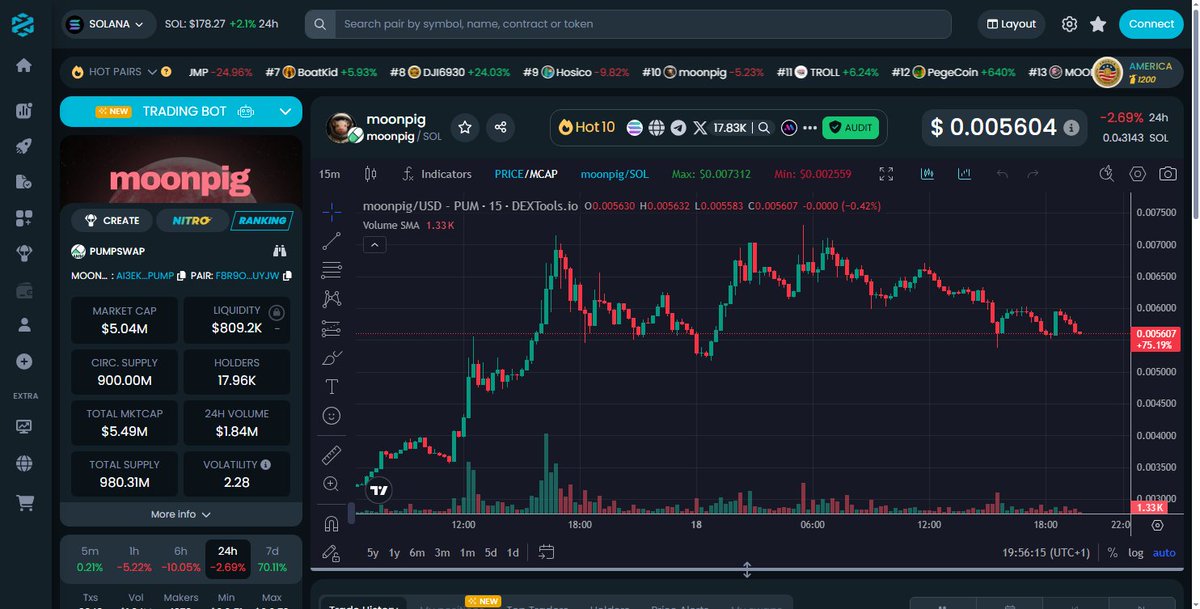This screenshot has height=609, width=1200.
Task: Open the rocket launch sidebar icon
Action: tap(24, 146)
